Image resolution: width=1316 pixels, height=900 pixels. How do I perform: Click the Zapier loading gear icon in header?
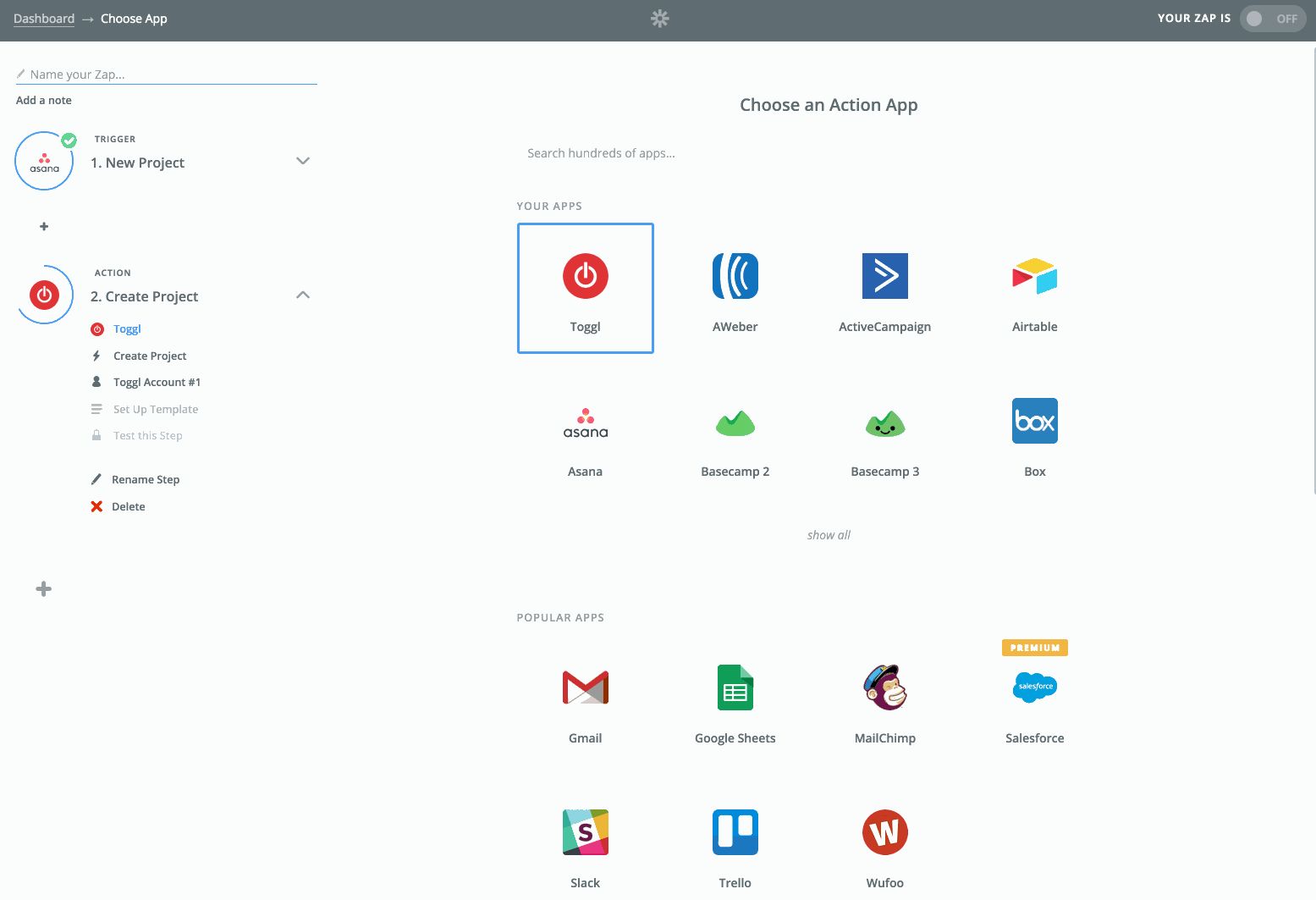point(660,19)
